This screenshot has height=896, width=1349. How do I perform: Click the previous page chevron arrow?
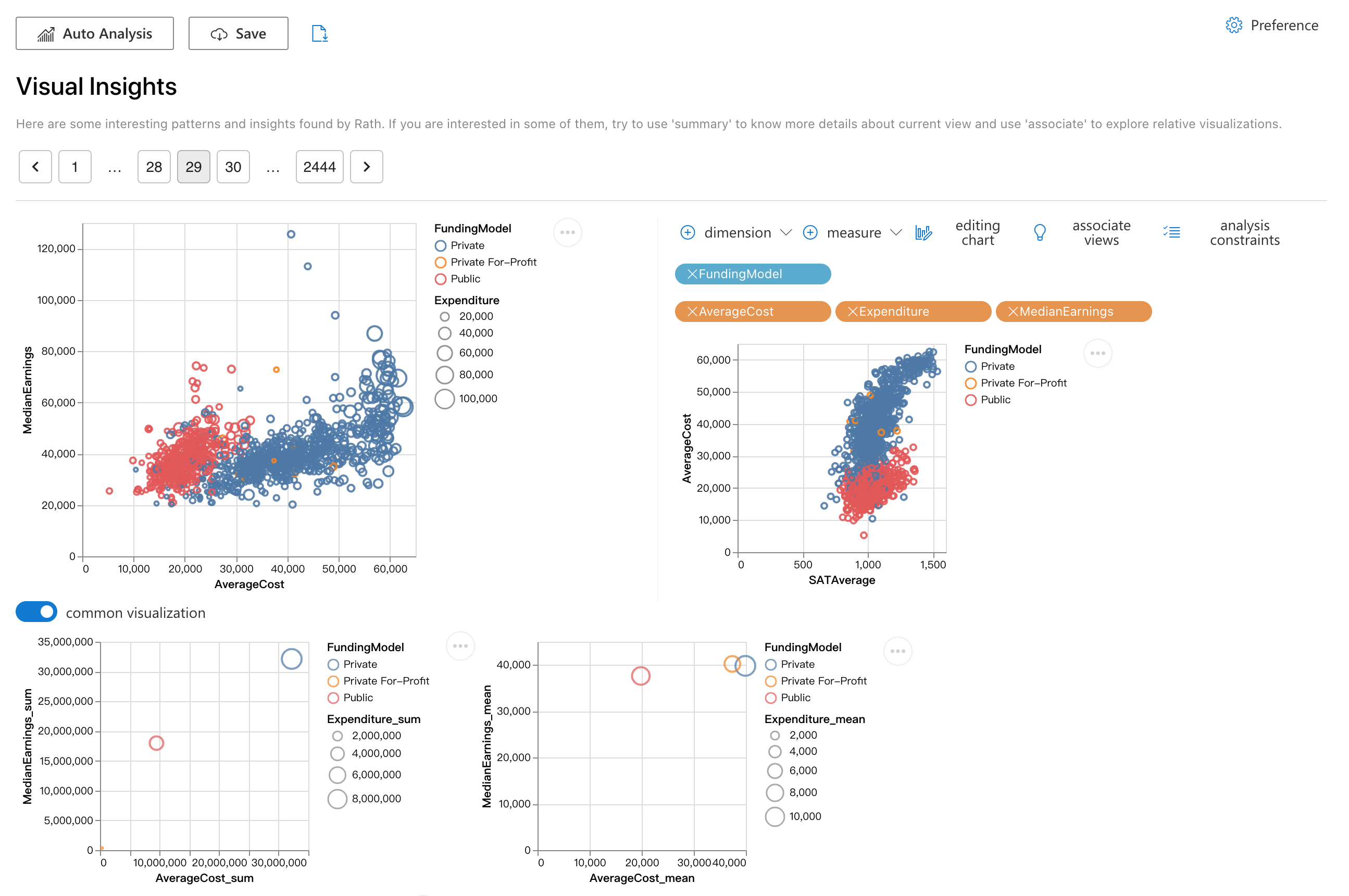(x=35, y=166)
